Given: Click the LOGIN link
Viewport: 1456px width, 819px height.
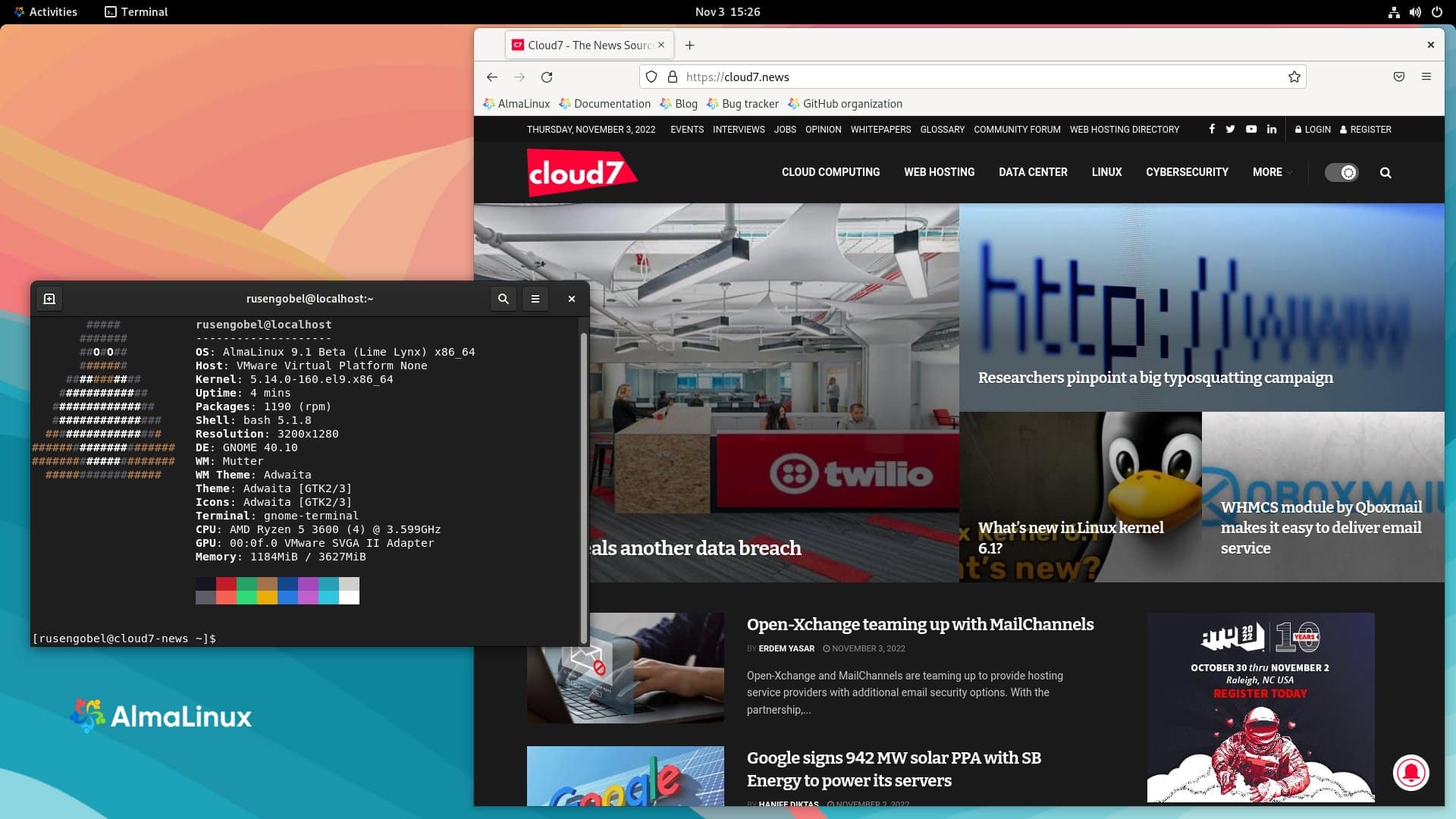Looking at the screenshot, I should (x=1313, y=130).
